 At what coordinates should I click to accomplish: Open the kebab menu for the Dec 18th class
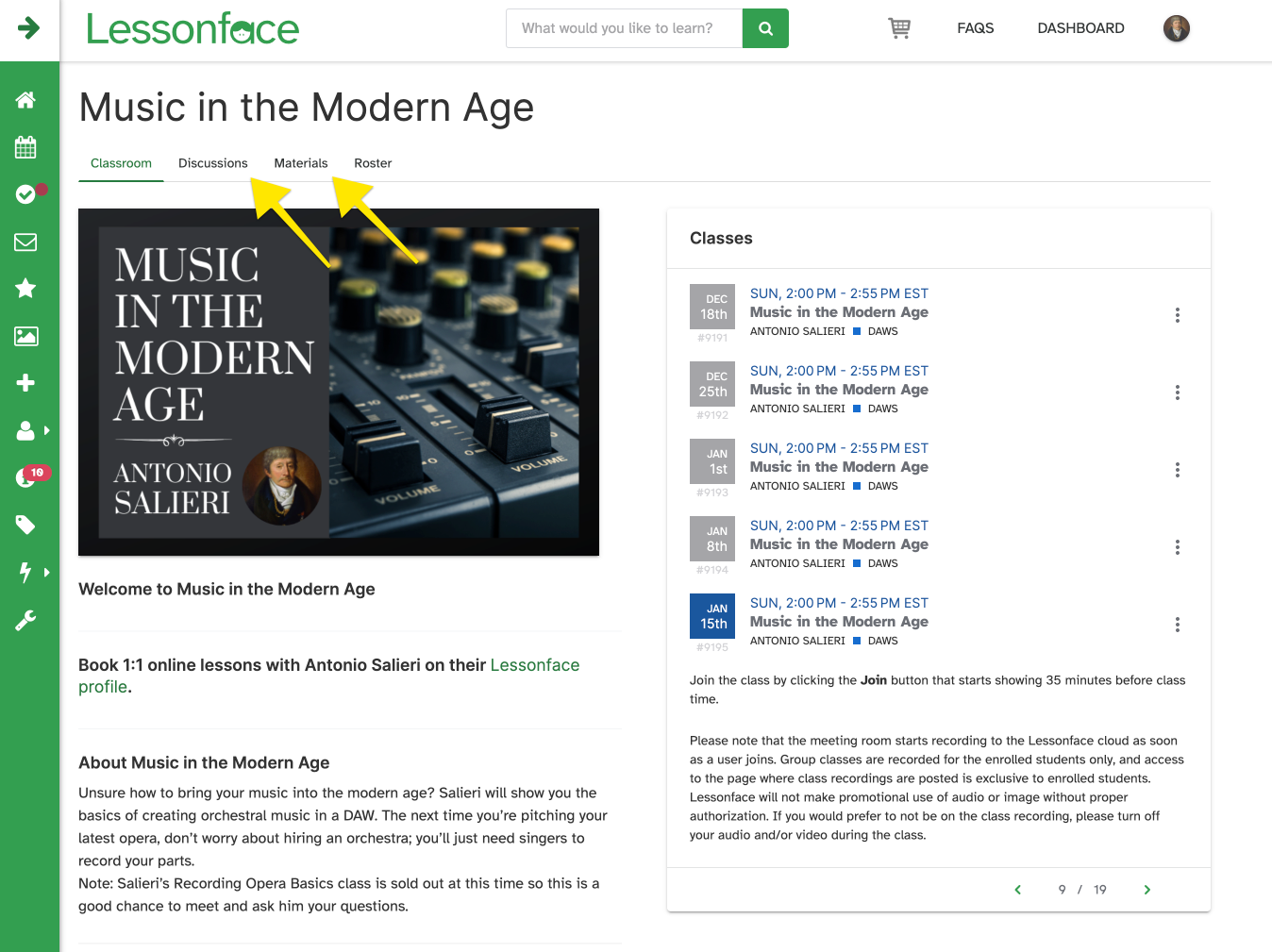[x=1177, y=315]
